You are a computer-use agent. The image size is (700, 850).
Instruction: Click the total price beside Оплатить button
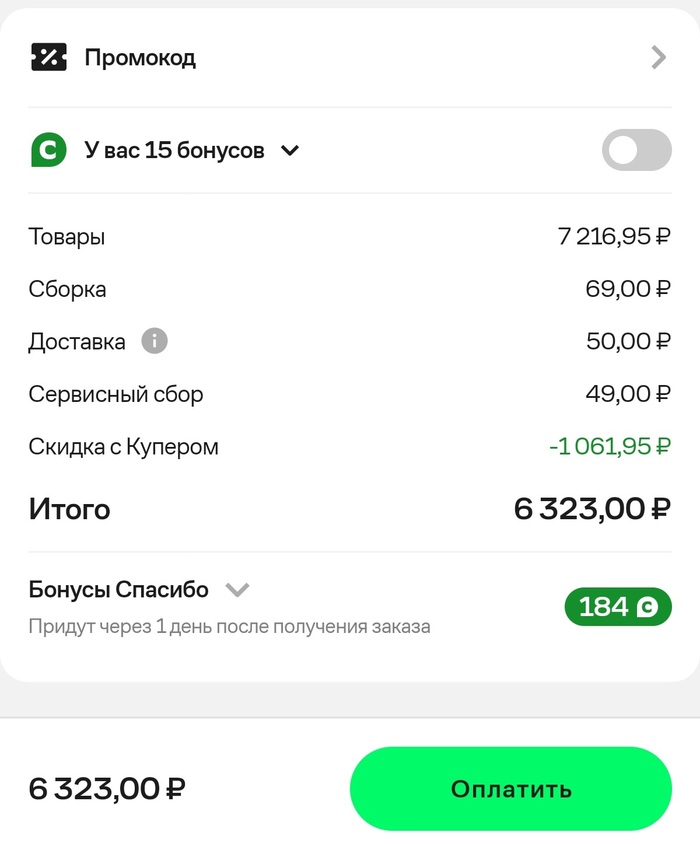[107, 788]
